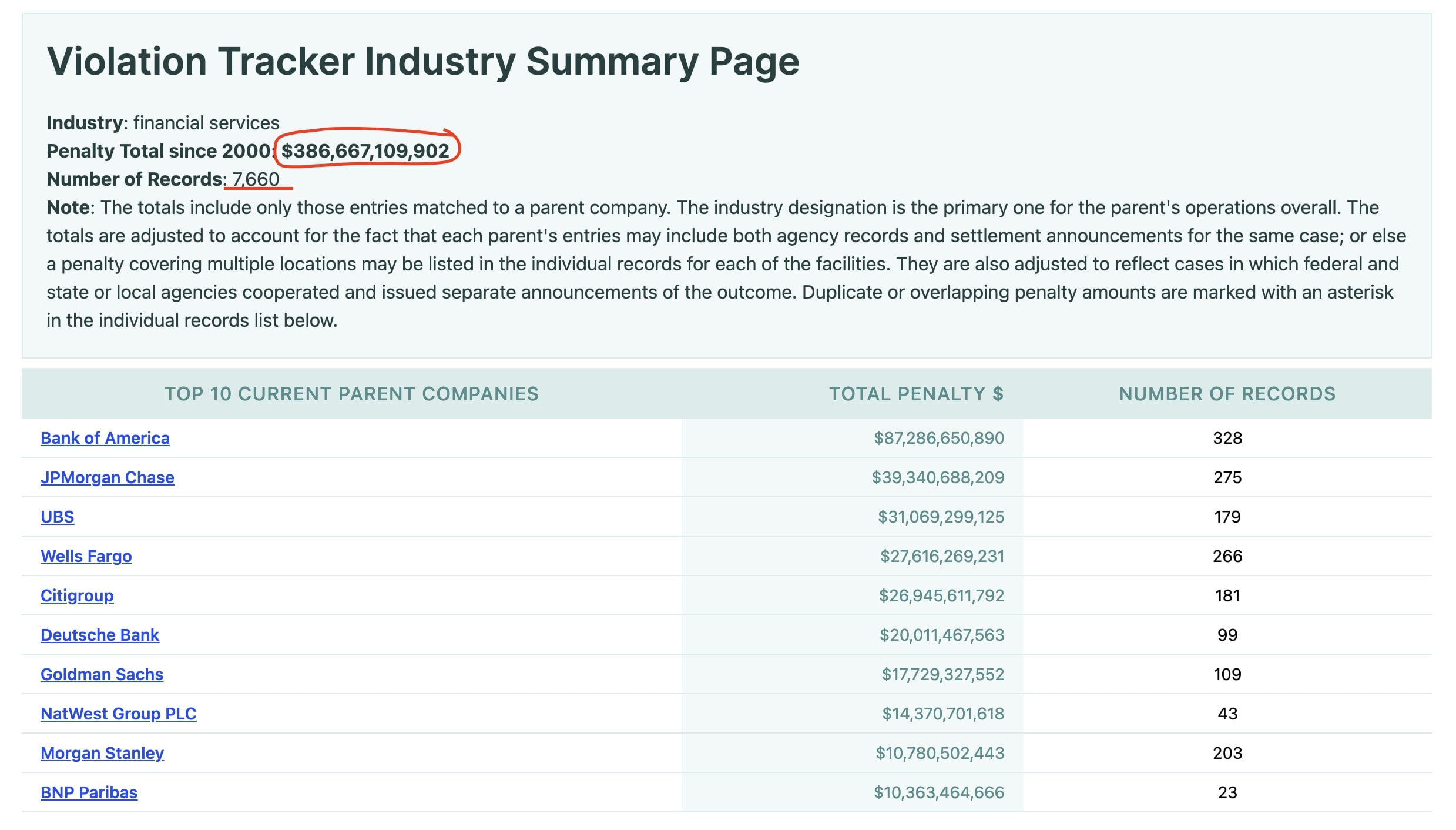
Task: Open the UBS company link
Action: click(x=58, y=517)
